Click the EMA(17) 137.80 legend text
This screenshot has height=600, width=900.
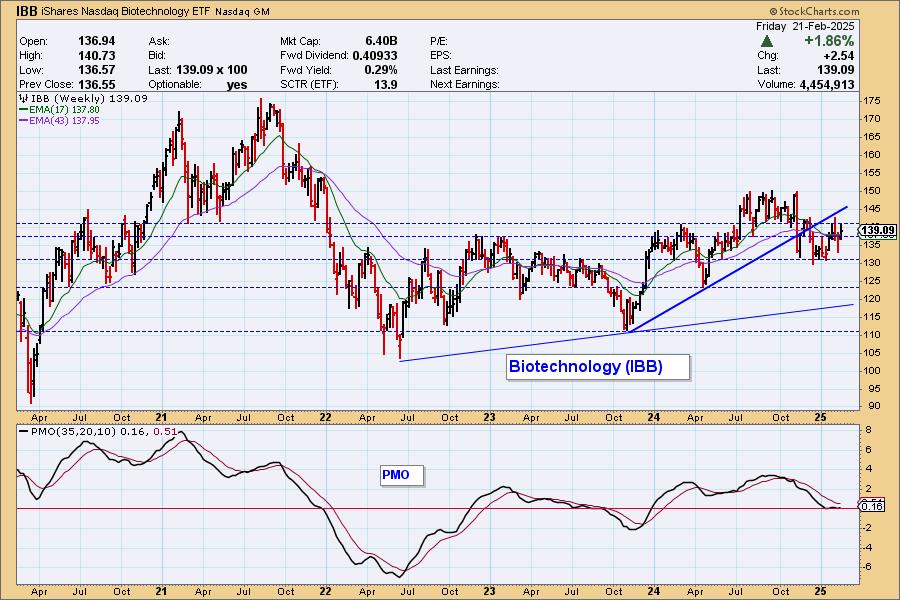click(64, 110)
